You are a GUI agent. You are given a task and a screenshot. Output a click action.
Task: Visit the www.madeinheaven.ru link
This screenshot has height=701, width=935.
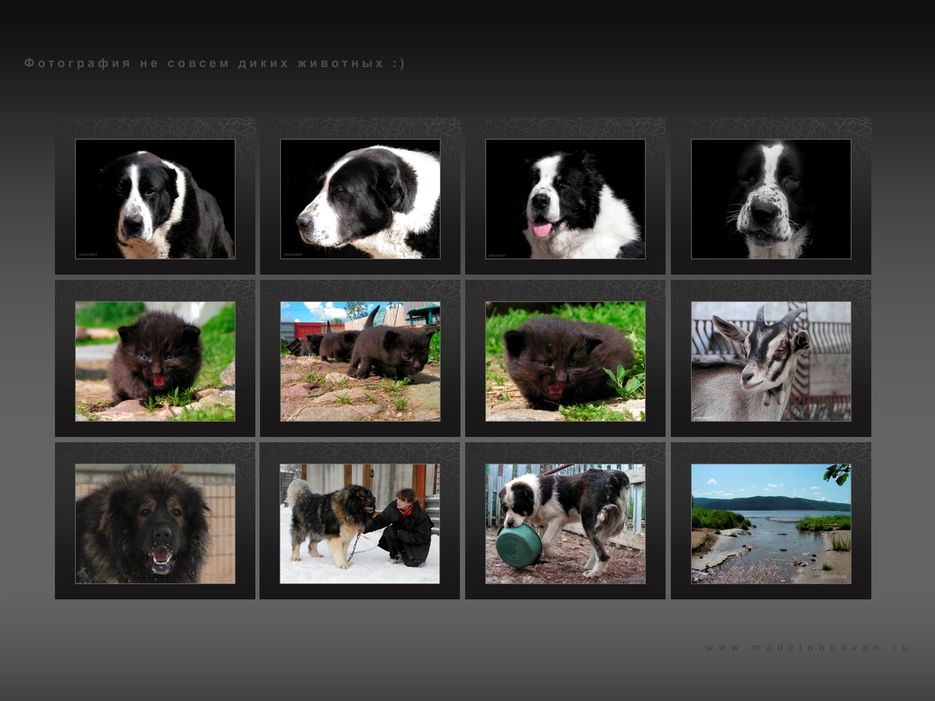[807, 647]
